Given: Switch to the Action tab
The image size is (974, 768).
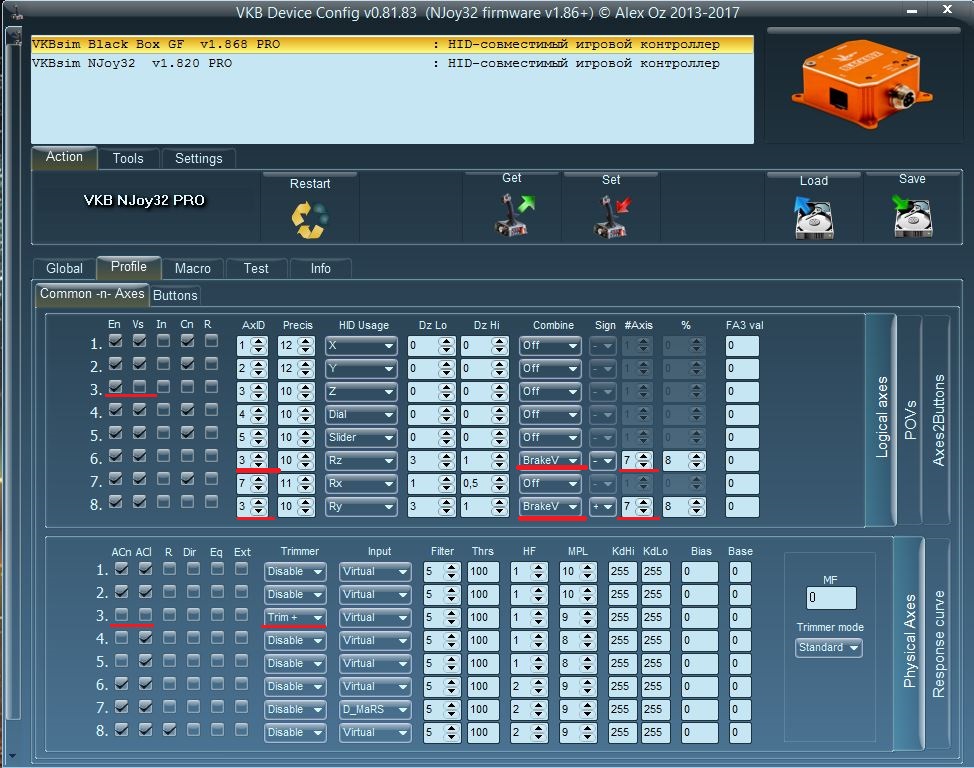Looking at the screenshot, I should click(x=64, y=157).
